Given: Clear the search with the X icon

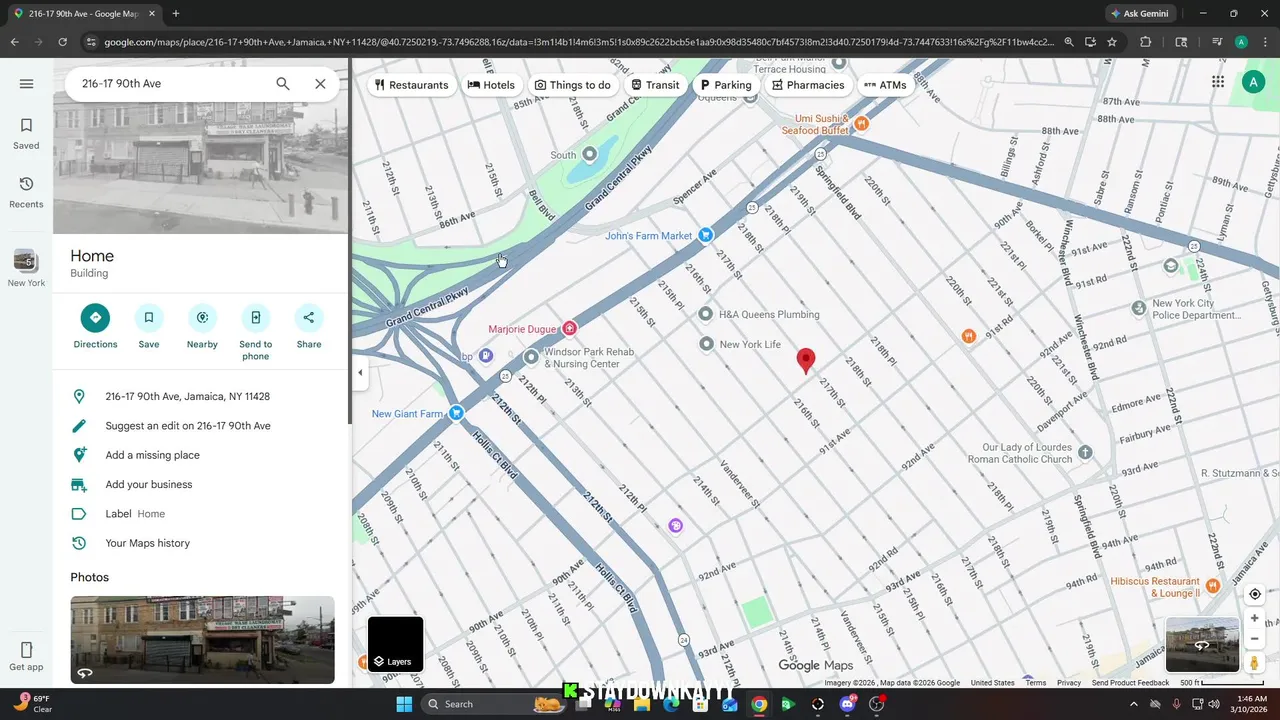Looking at the screenshot, I should [x=320, y=84].
